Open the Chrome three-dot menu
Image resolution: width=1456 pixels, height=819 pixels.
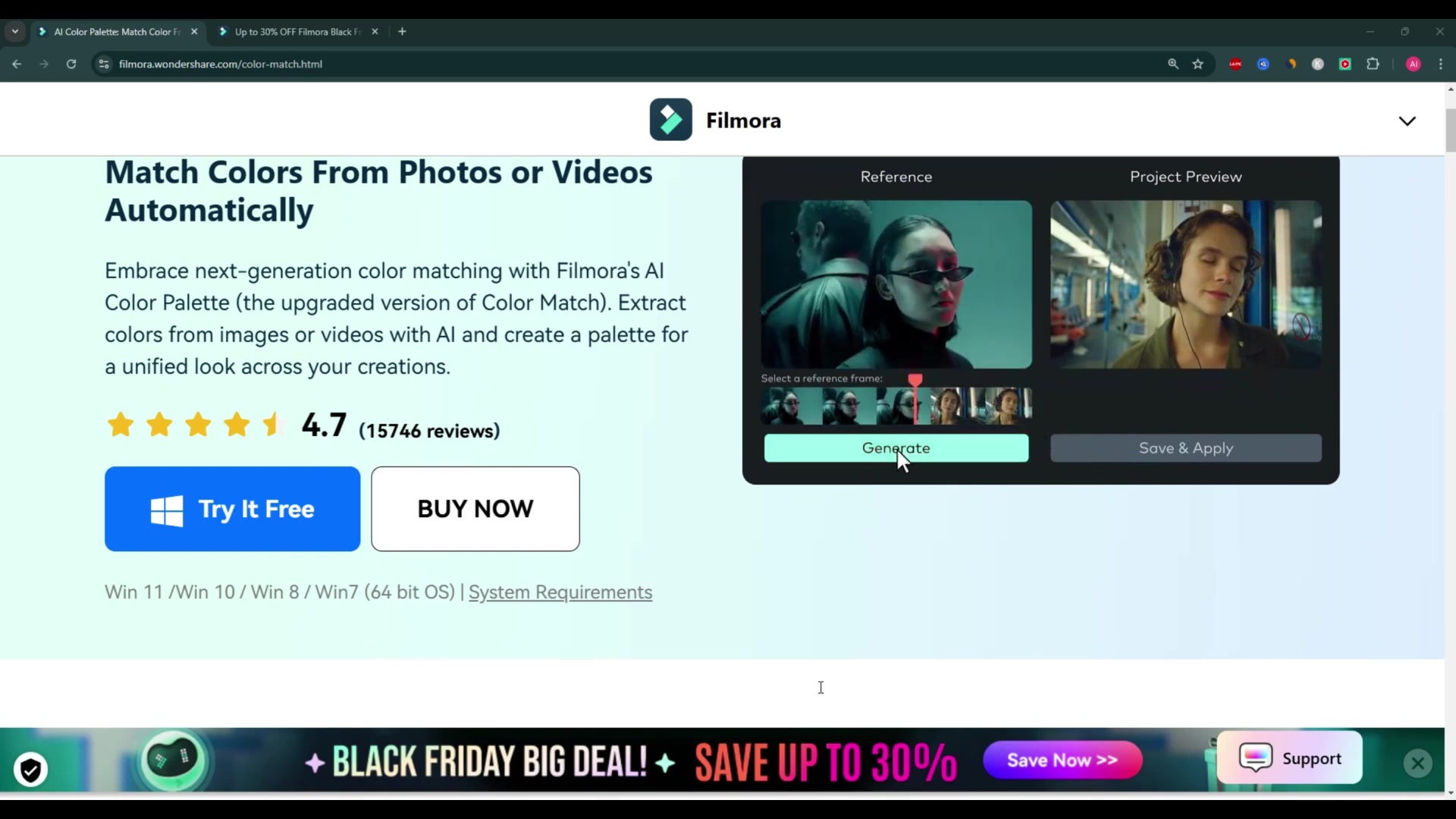coord(1441,64)
